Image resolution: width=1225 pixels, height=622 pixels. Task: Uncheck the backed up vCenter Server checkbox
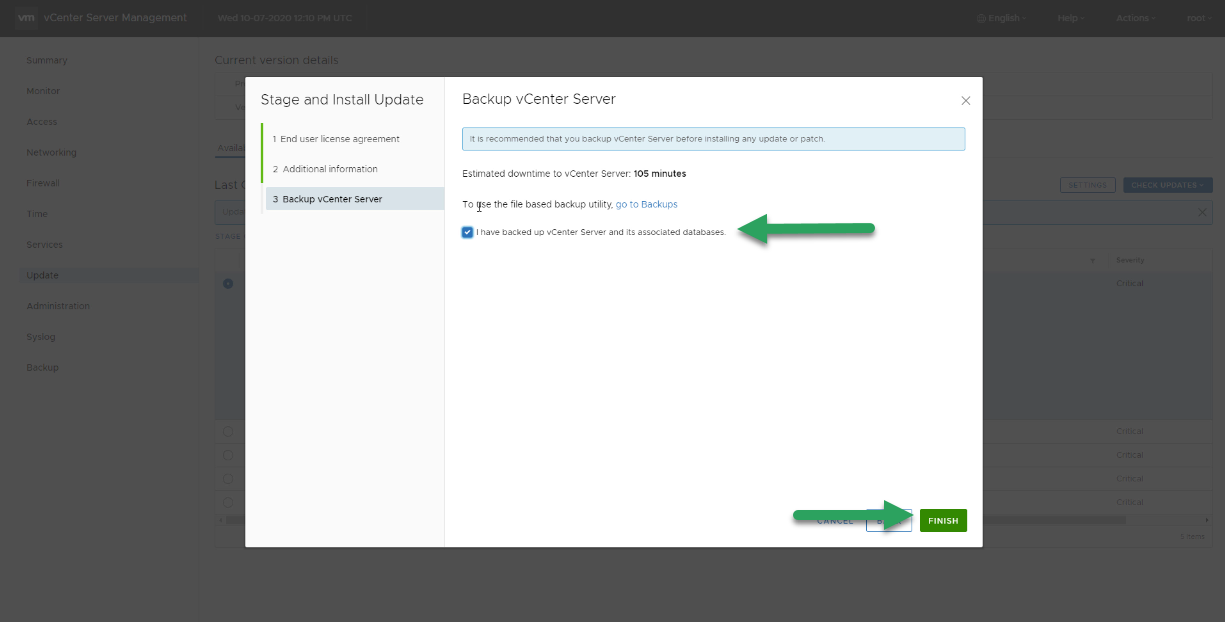click(x=468, y=232)
